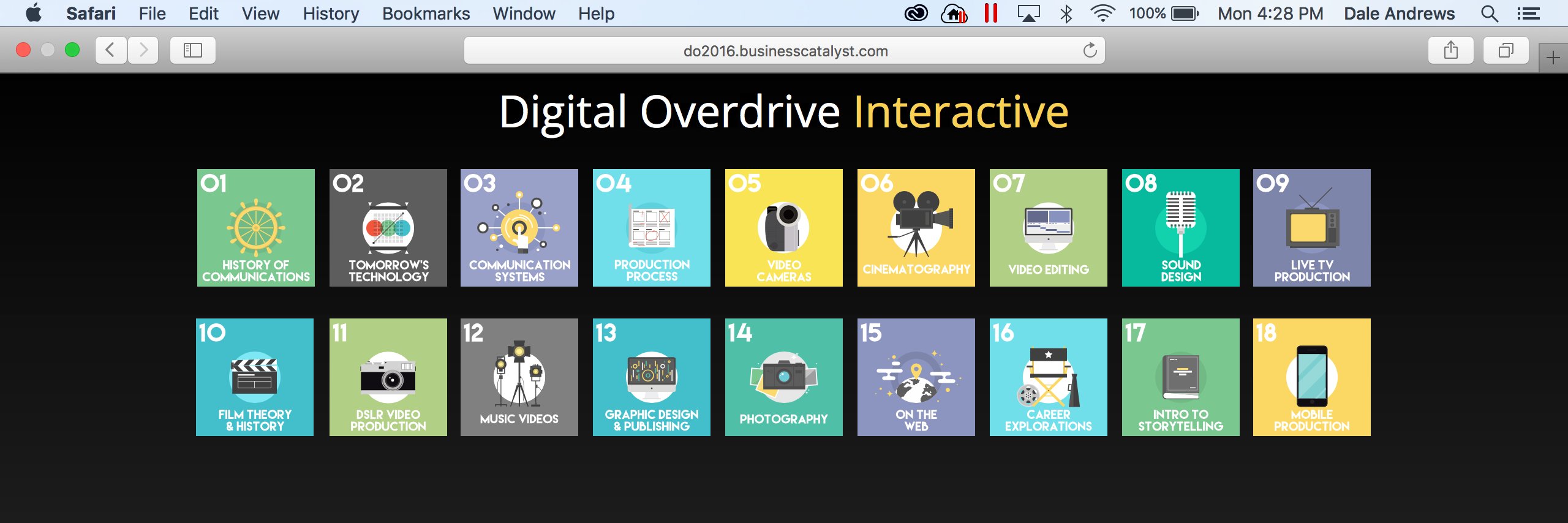Choose the 05 Video Cameras module

784,228
